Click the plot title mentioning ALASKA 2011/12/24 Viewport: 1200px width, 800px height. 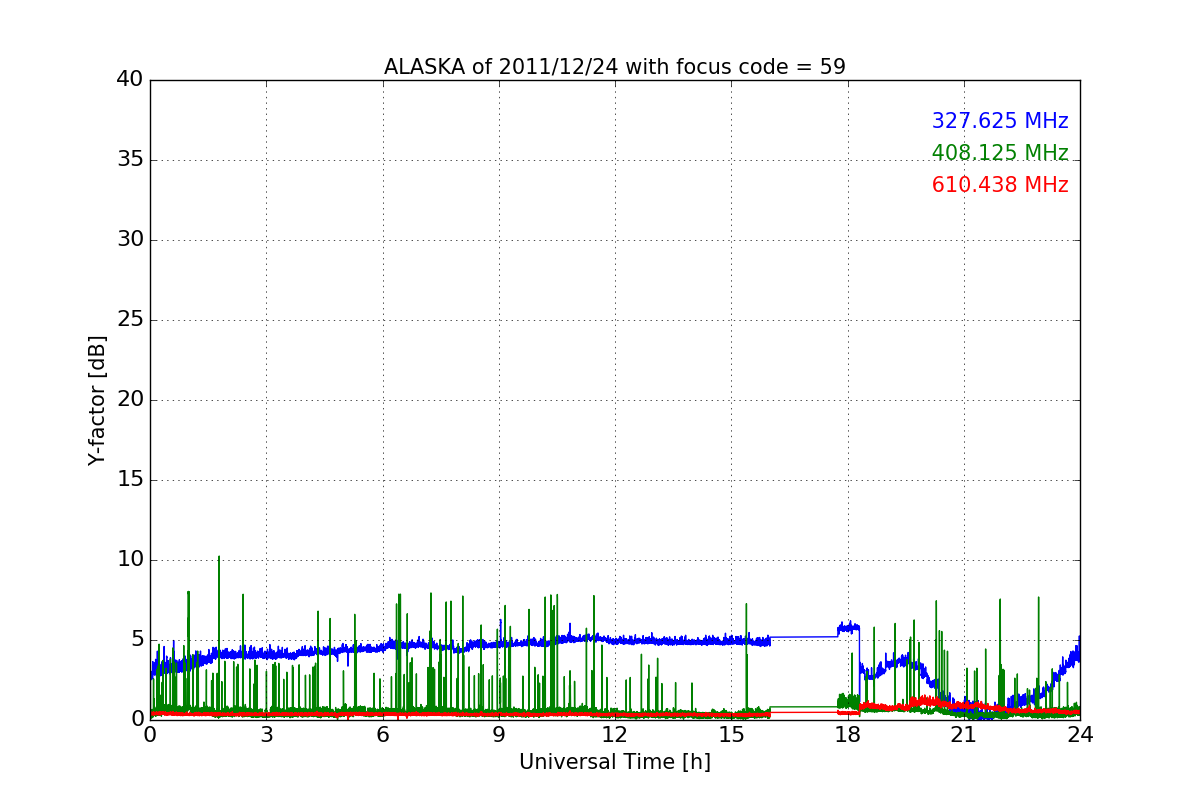614,67
